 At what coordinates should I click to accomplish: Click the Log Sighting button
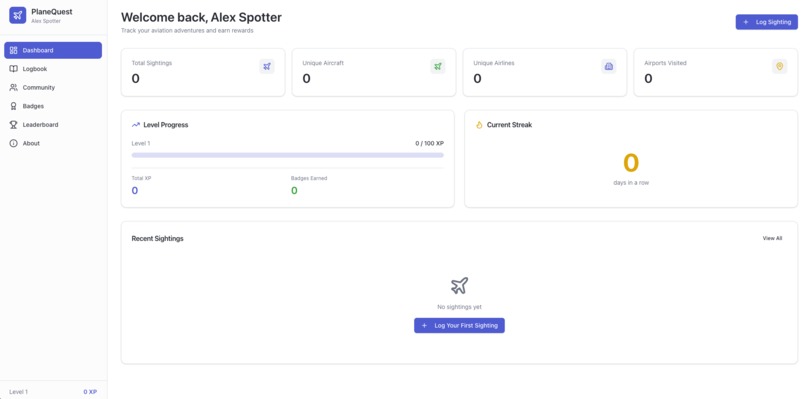(x=766, y=22)
